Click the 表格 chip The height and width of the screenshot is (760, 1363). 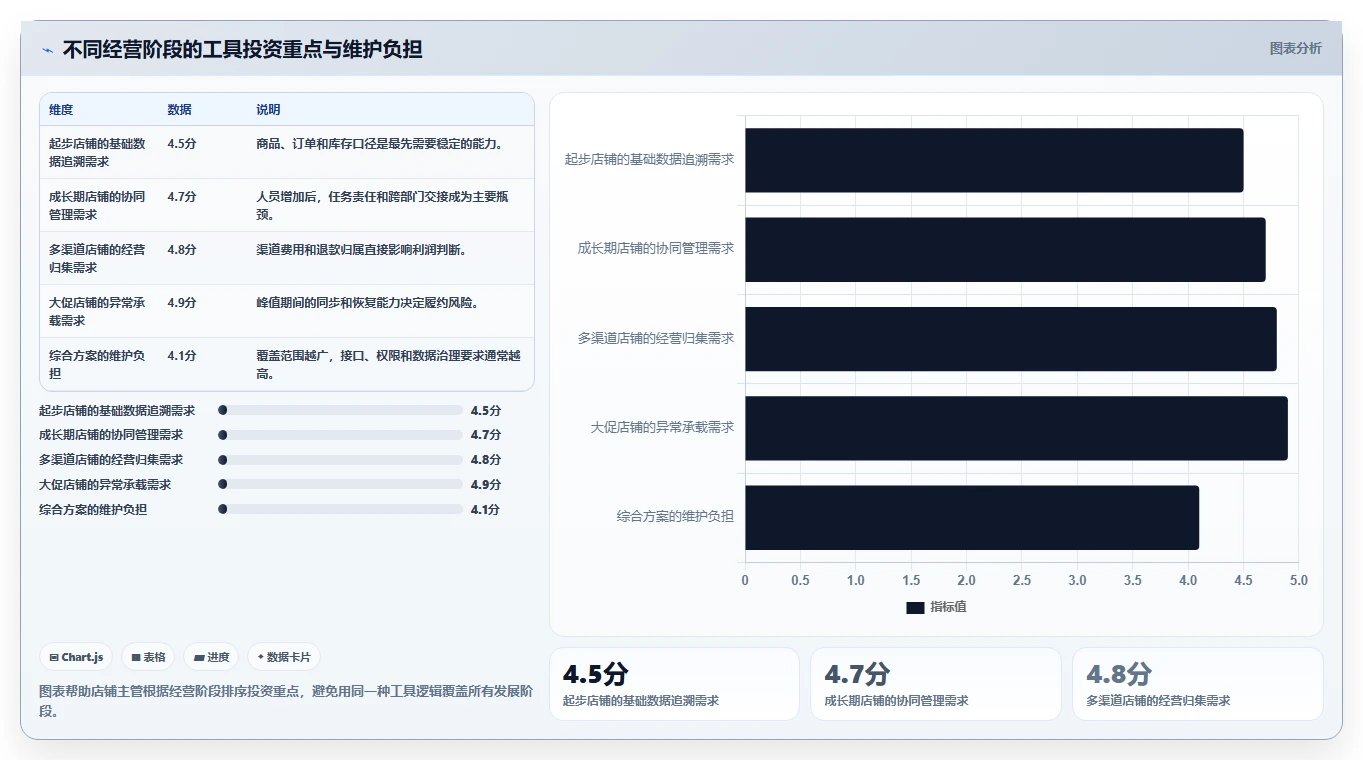coord(148,657)
